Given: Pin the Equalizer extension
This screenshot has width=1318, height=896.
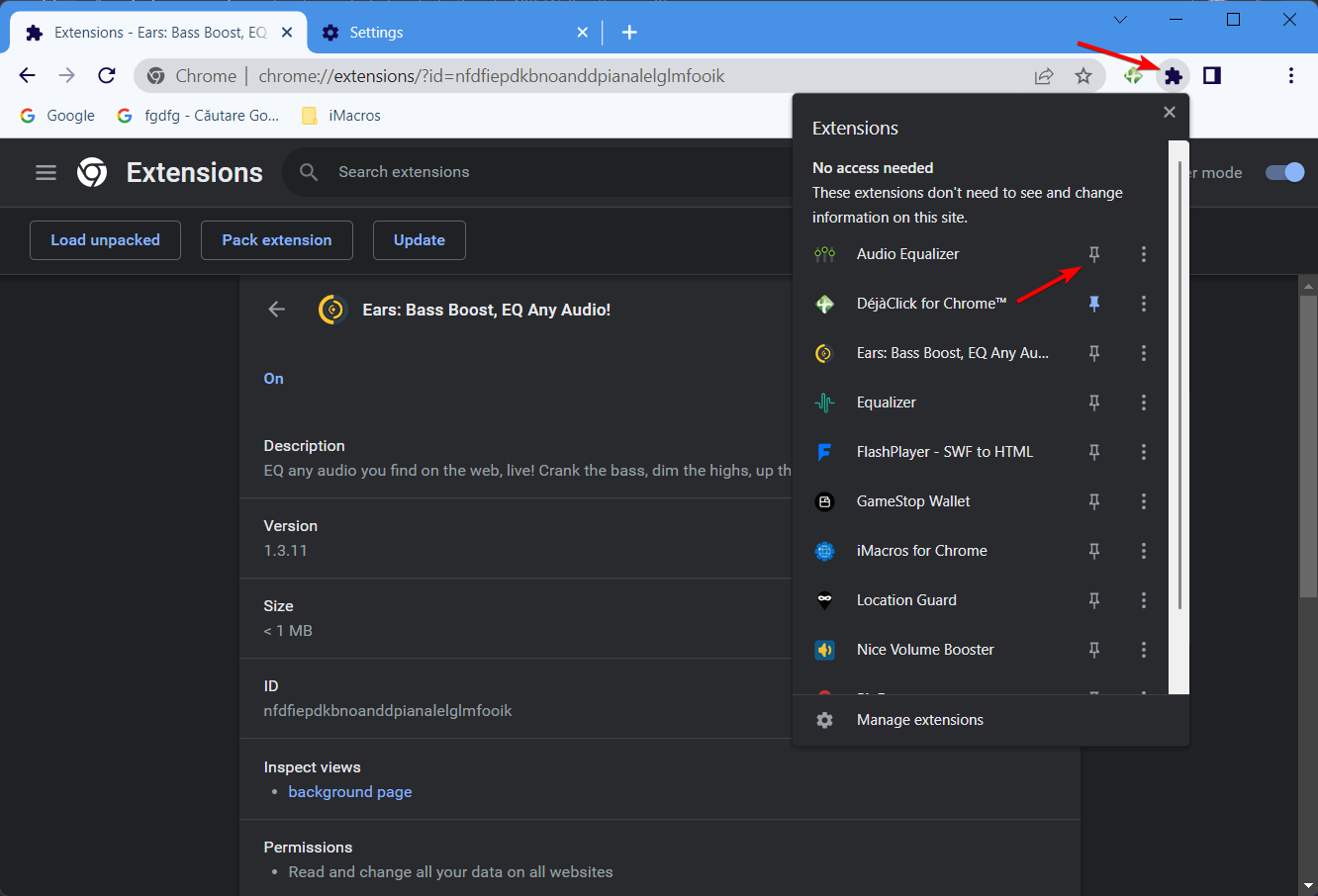Looking at the screenshot, I should click(x=1094, y=403).
